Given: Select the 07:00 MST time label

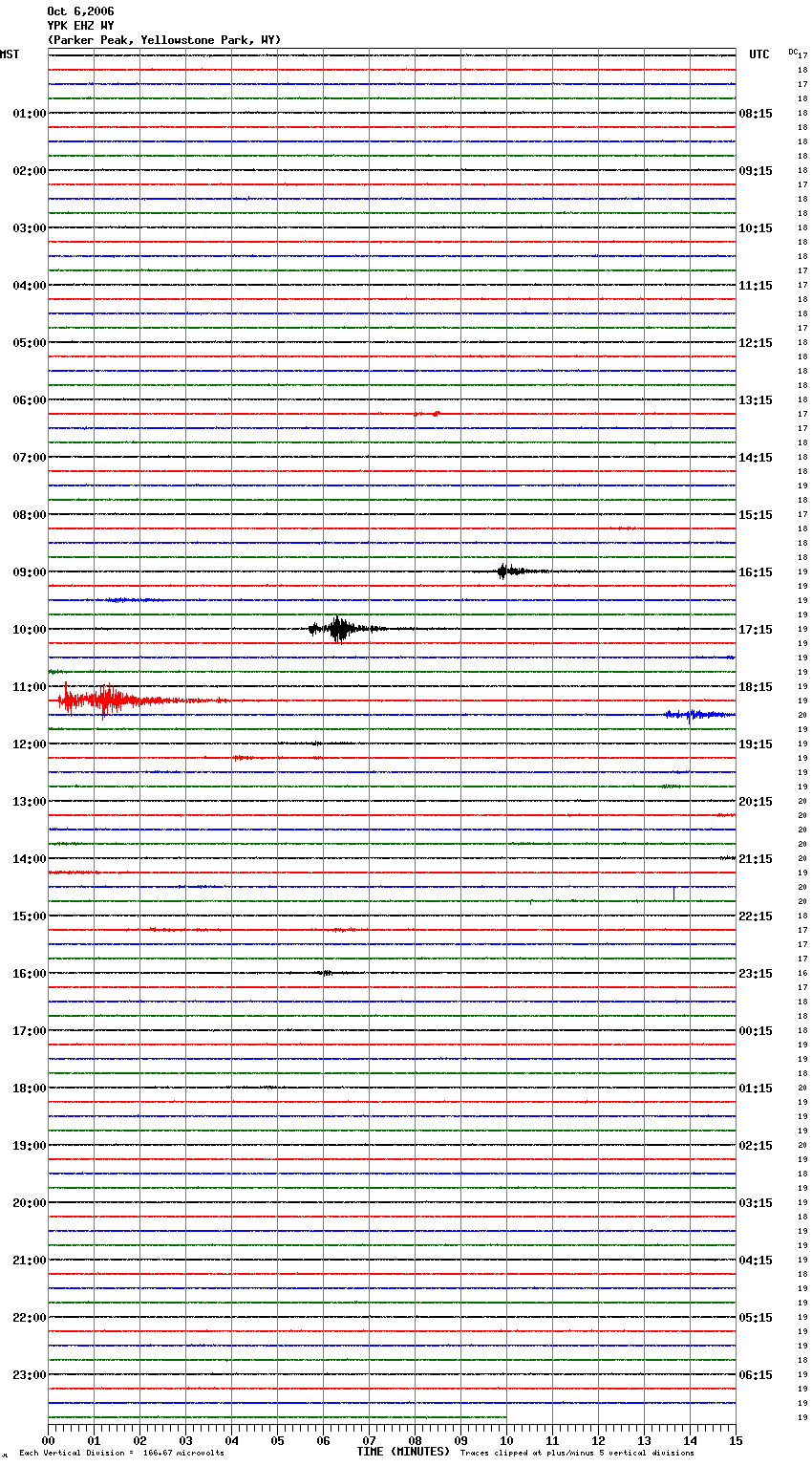Looking at the screenshot, I should [29, 458].
